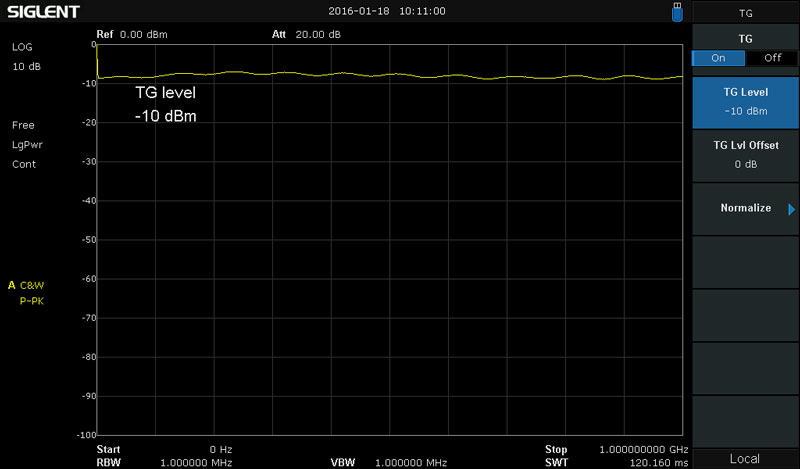
Task: Select the Stop frequency 1 GHz value
Action: coord(641,450)
